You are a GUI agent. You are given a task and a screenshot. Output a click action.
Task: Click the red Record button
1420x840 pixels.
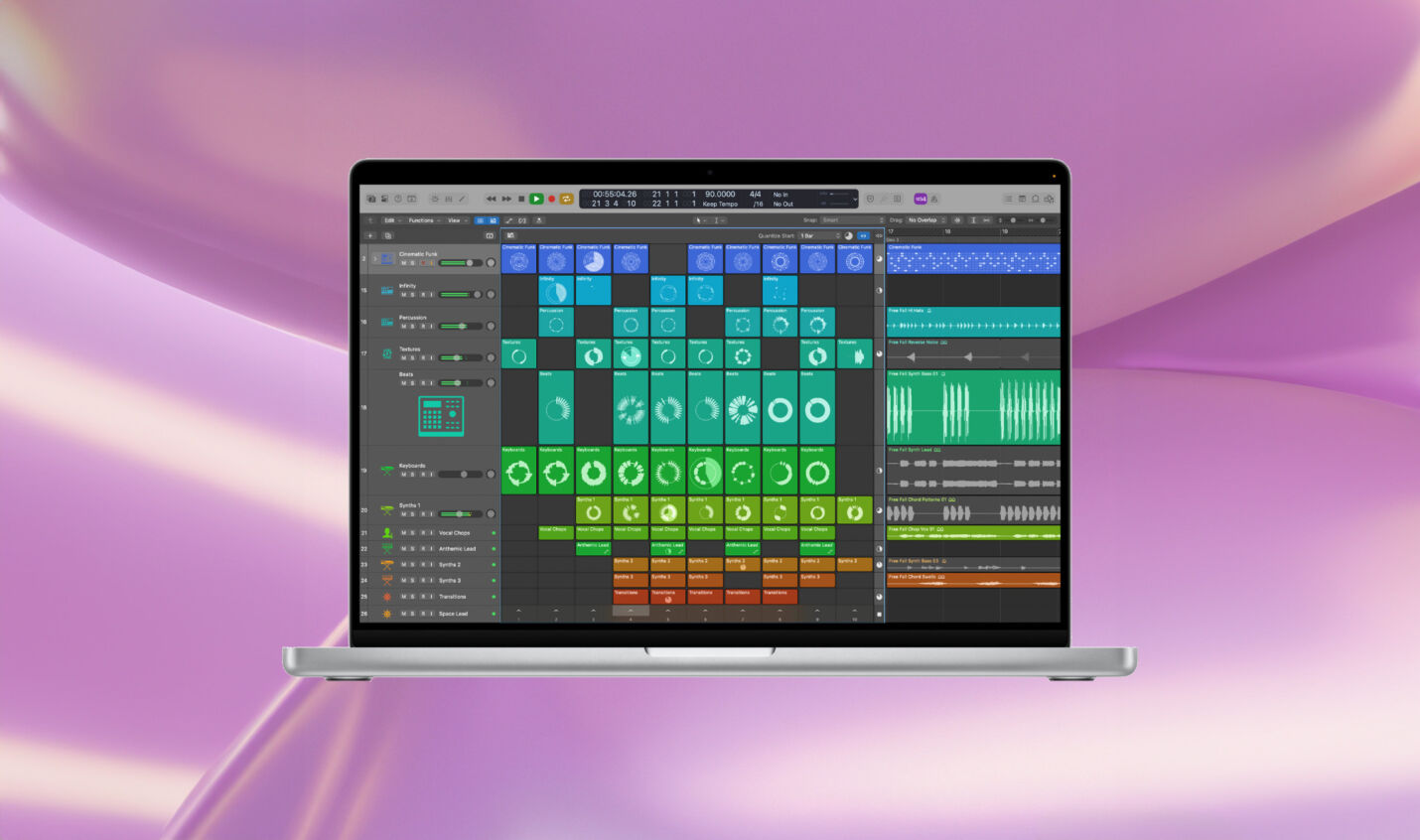[551, 199]
